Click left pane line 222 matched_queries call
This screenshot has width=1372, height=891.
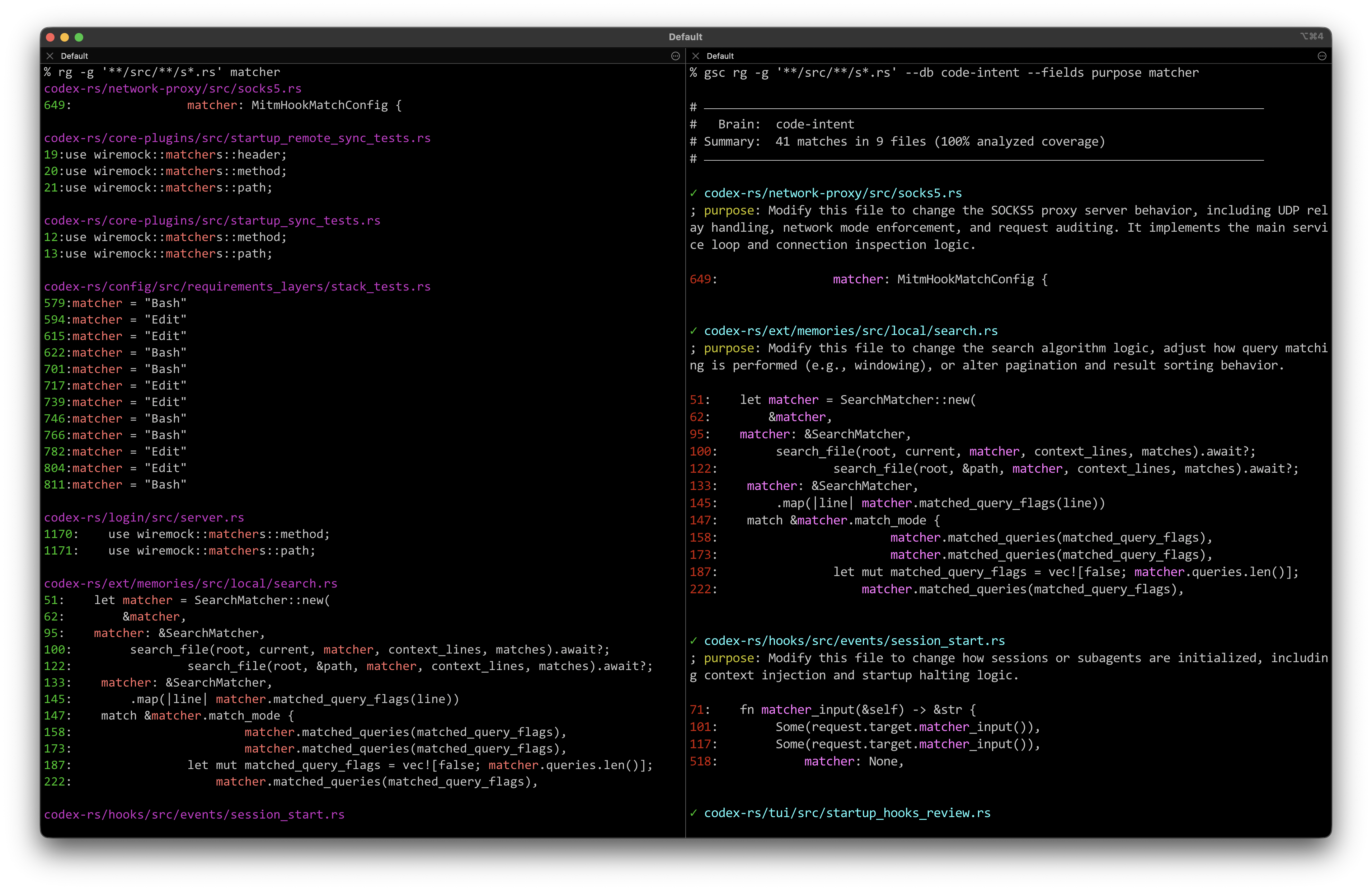pos(291,782)
